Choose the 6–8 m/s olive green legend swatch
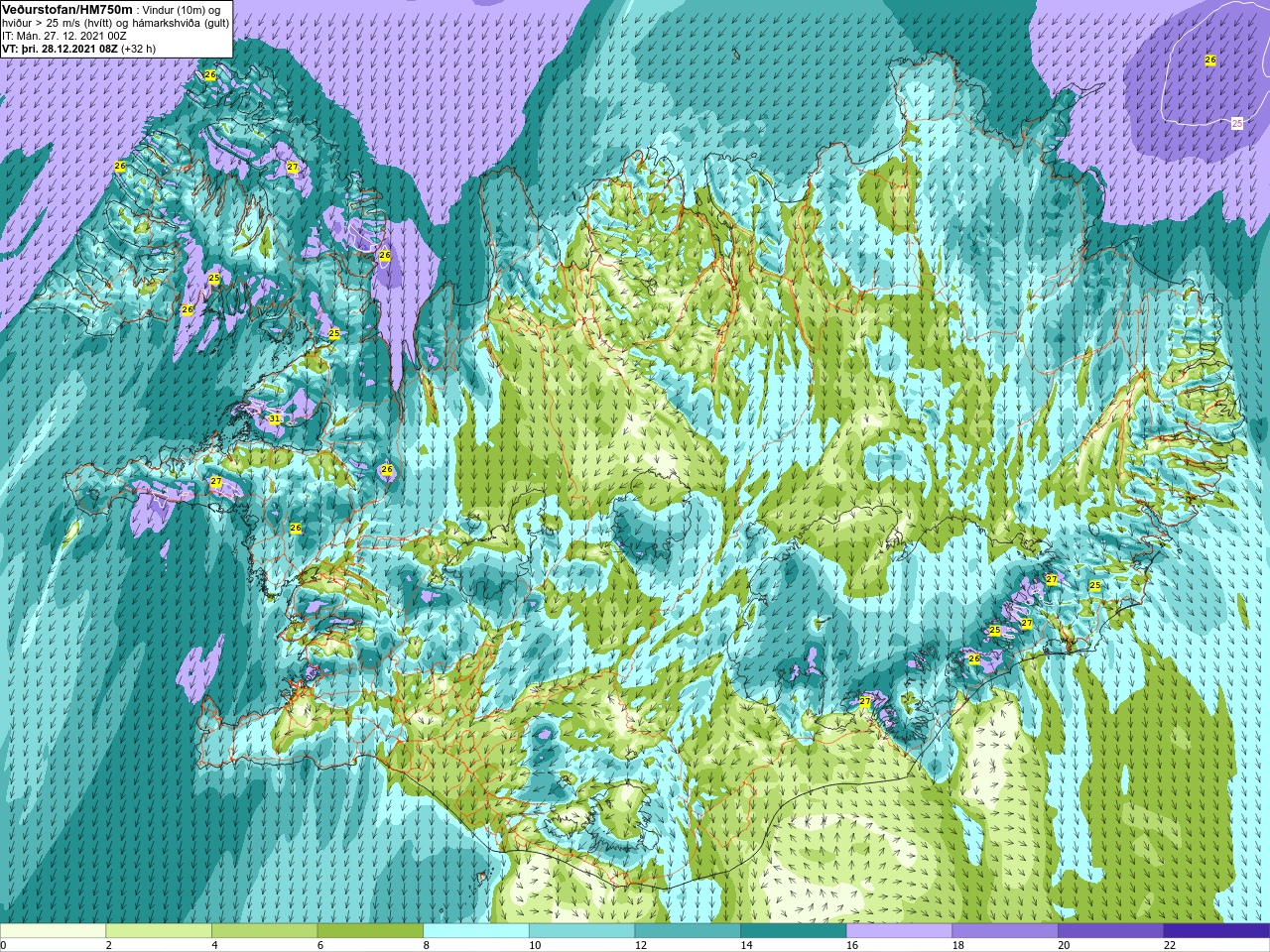Viewport: 1270px width, 952px height. coord(370,930)
